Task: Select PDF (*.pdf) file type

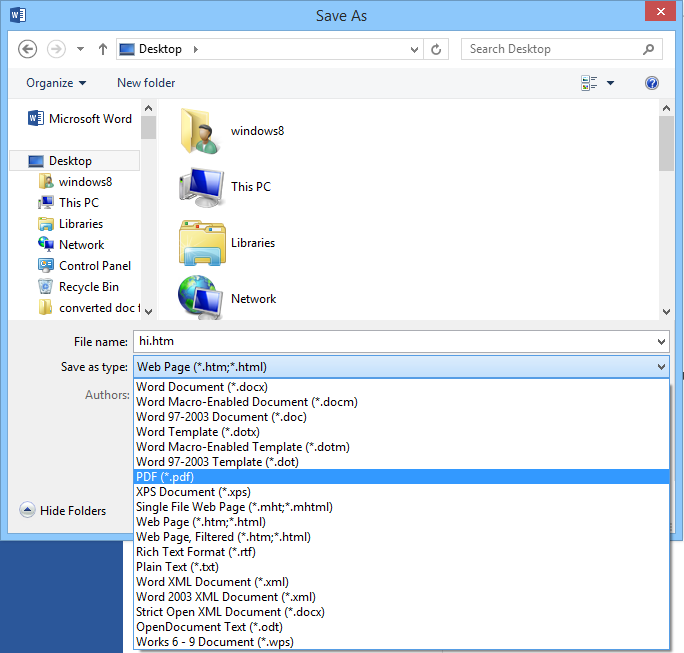Action: (x=401, y=477)
